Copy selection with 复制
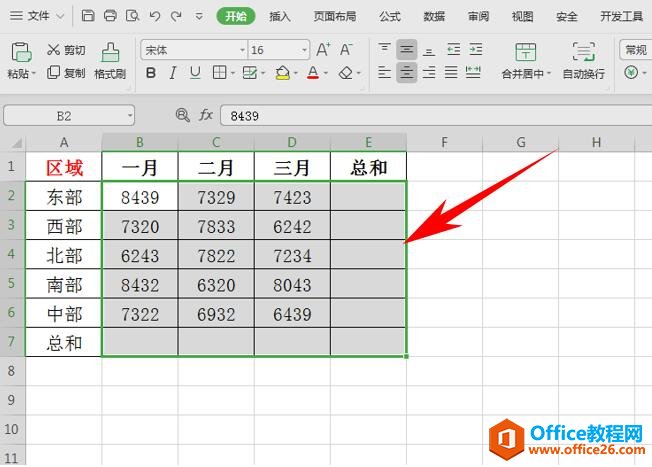Viewport: 652px width, 467px height. click(x=66, y=73)
